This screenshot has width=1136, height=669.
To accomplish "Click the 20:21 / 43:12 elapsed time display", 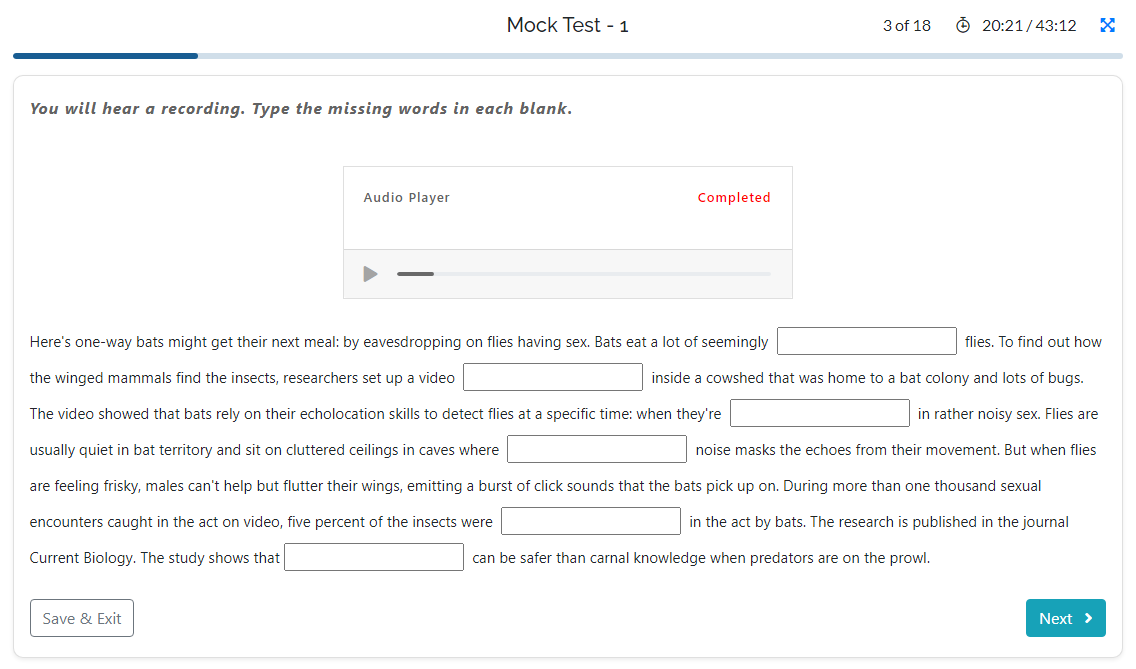I will pyautogui.click(x=1029, y=25).
